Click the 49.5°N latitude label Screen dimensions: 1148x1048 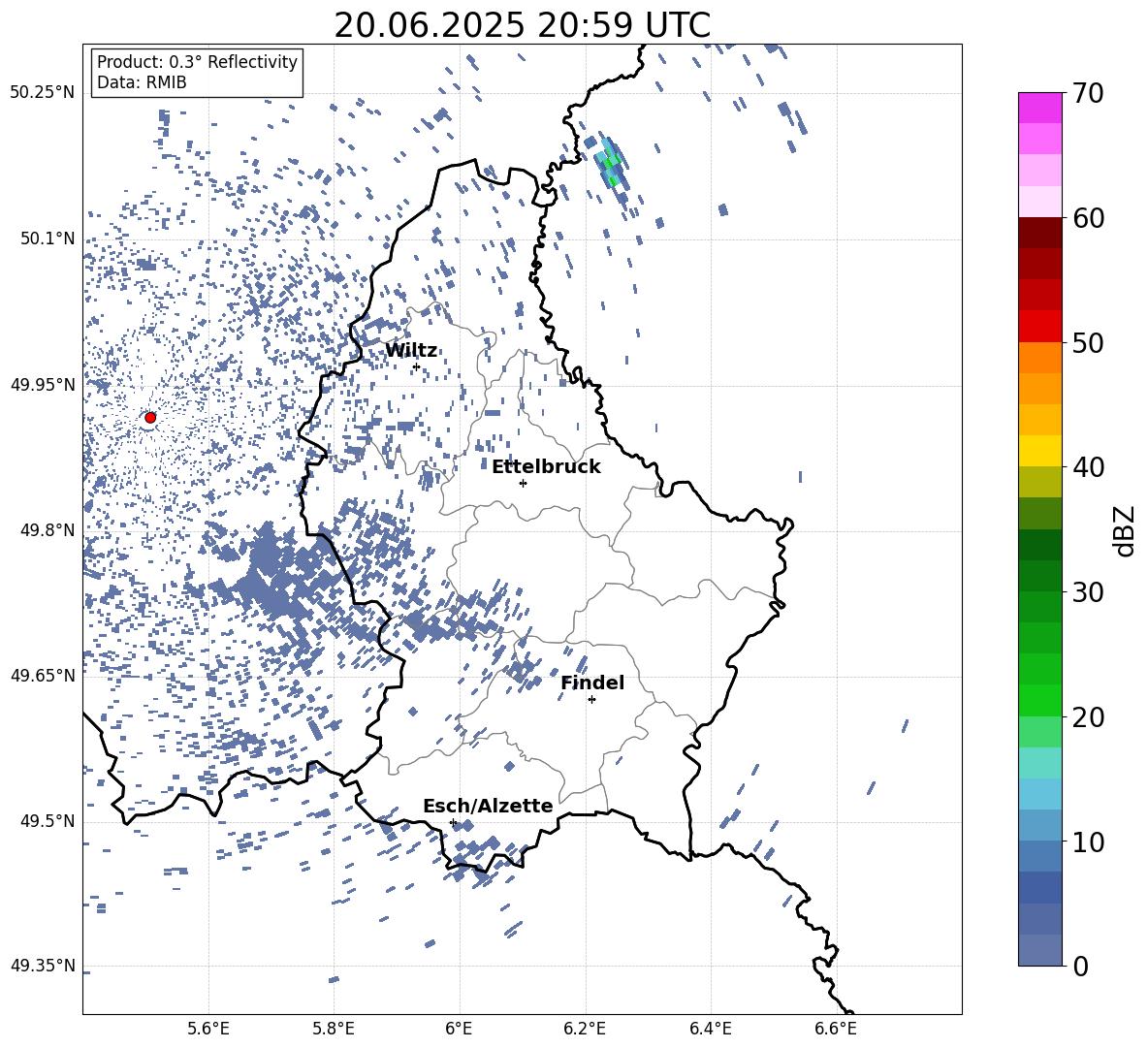pyautogui.click(x=47, y=821)
